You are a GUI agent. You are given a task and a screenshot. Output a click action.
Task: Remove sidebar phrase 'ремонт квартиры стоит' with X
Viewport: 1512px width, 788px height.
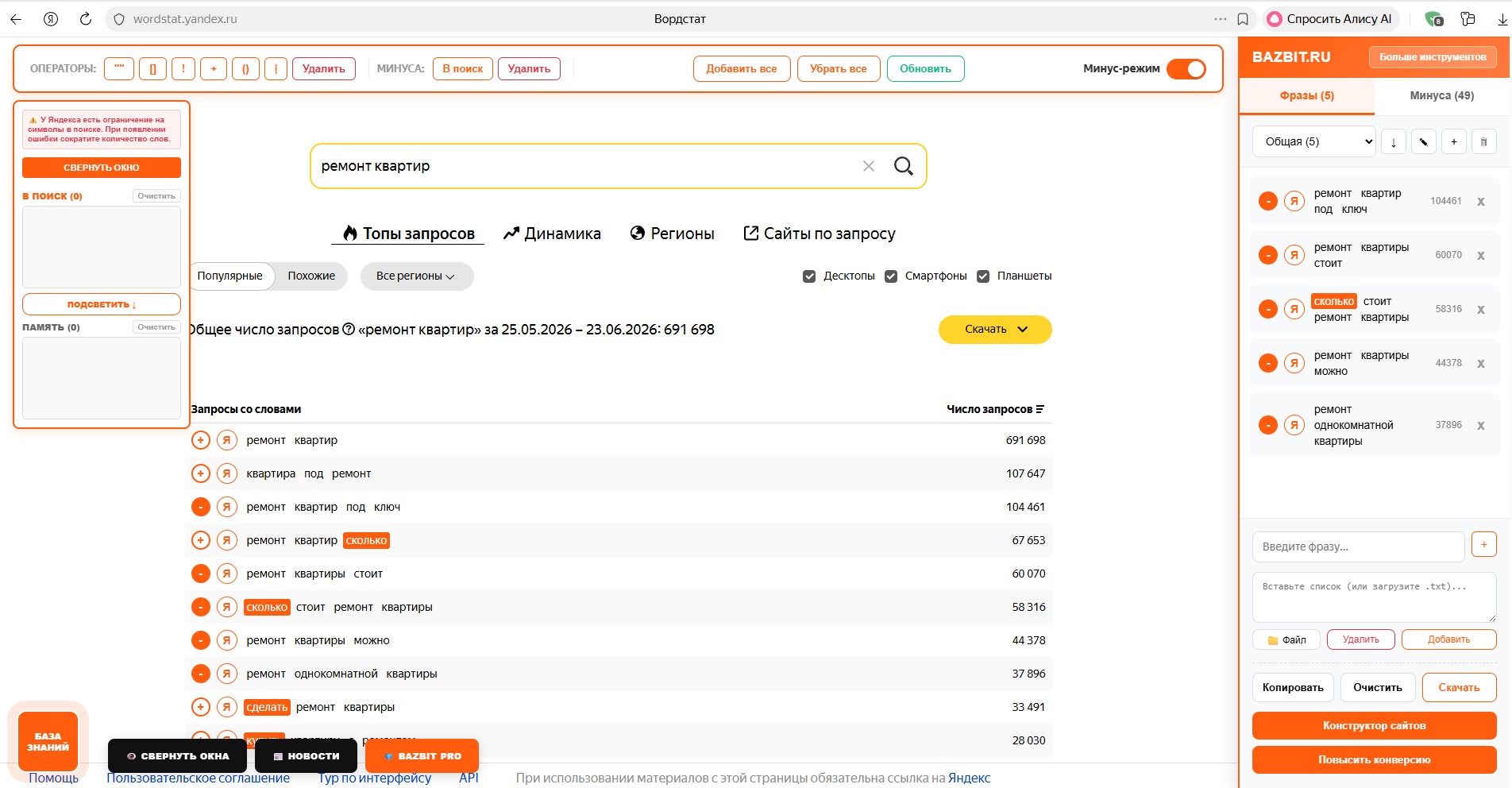(1481, 256)
